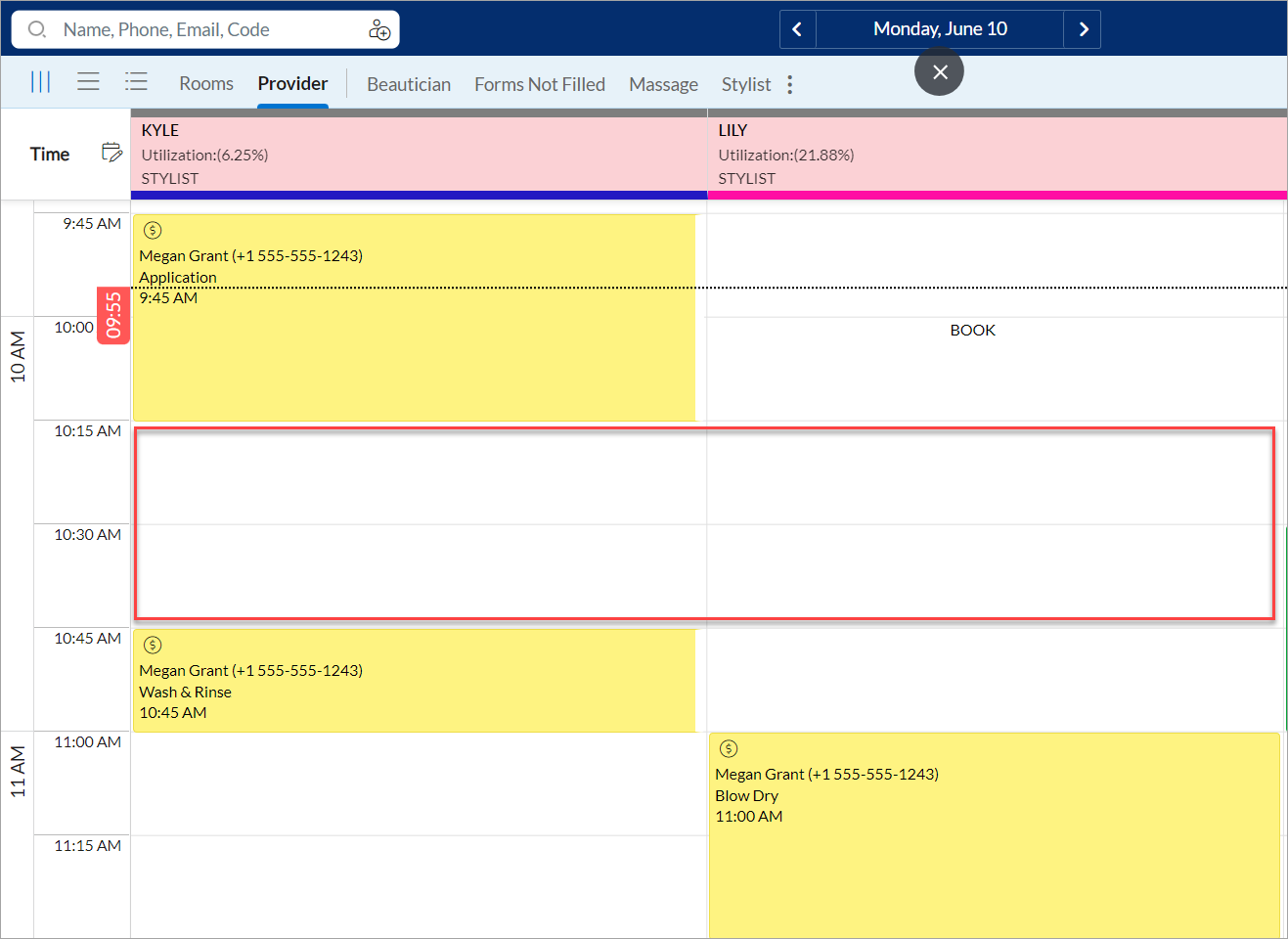Click the add guest icon in search bar
The width and height of the screenshot is (1288, 939).
pos(379,30)
